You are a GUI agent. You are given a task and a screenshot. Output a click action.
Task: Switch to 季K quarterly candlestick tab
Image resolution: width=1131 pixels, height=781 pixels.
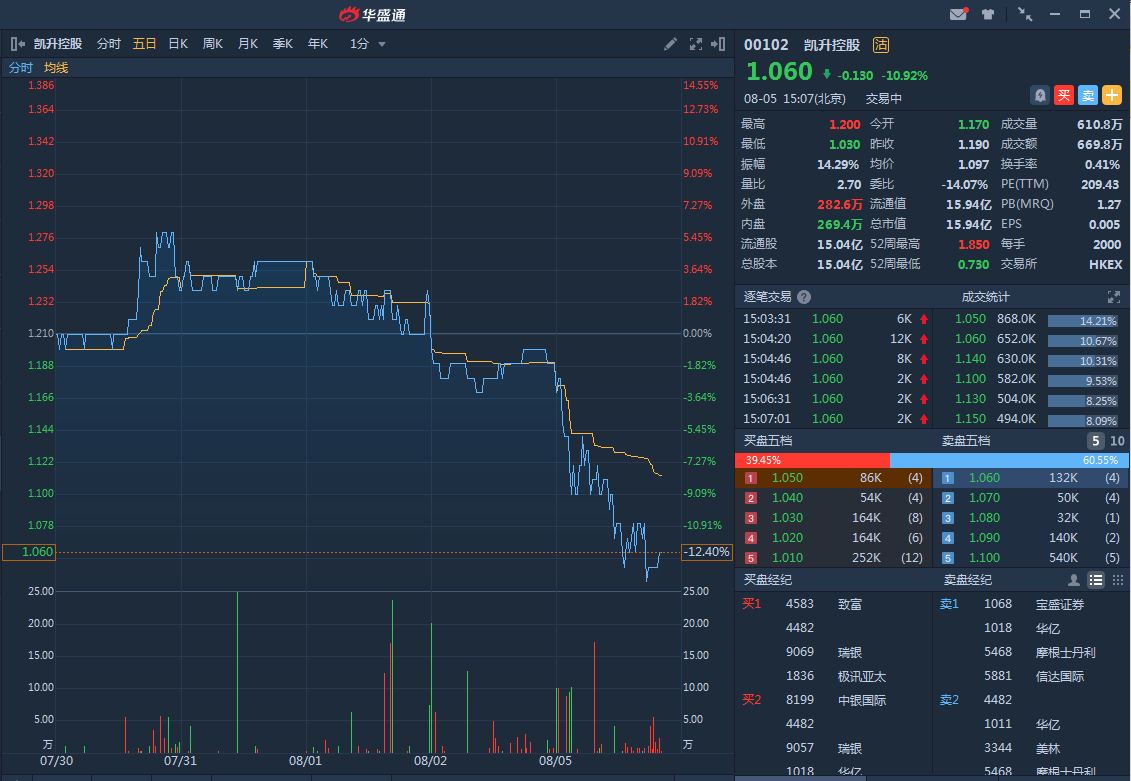(x=283, y=44)
